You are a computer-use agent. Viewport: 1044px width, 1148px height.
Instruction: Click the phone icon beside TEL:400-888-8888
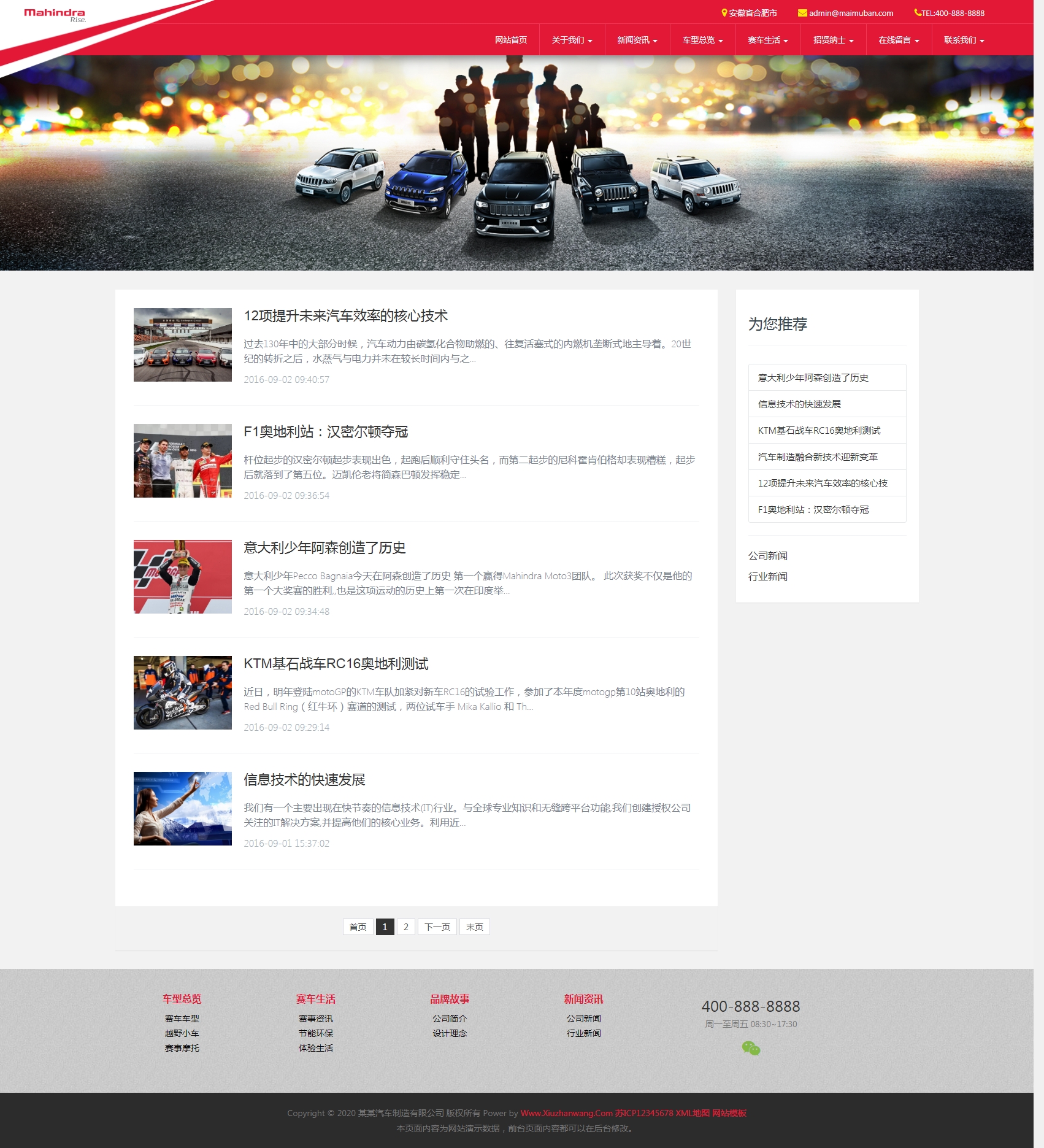click(918, 12)
